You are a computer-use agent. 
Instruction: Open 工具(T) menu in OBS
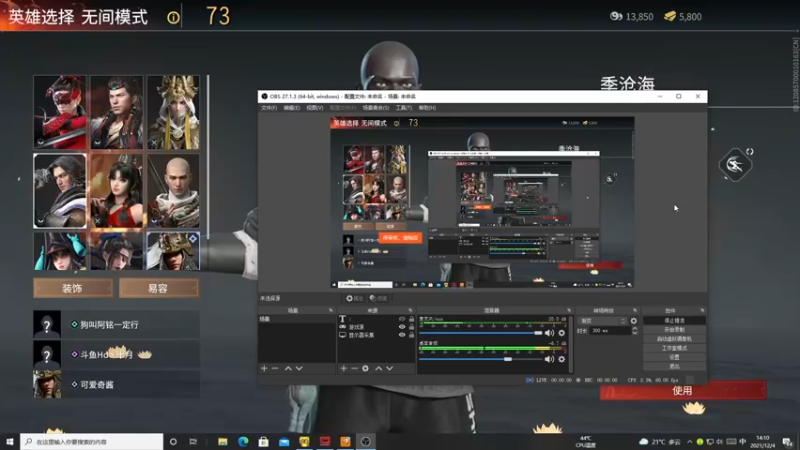(x=404, y=108)
